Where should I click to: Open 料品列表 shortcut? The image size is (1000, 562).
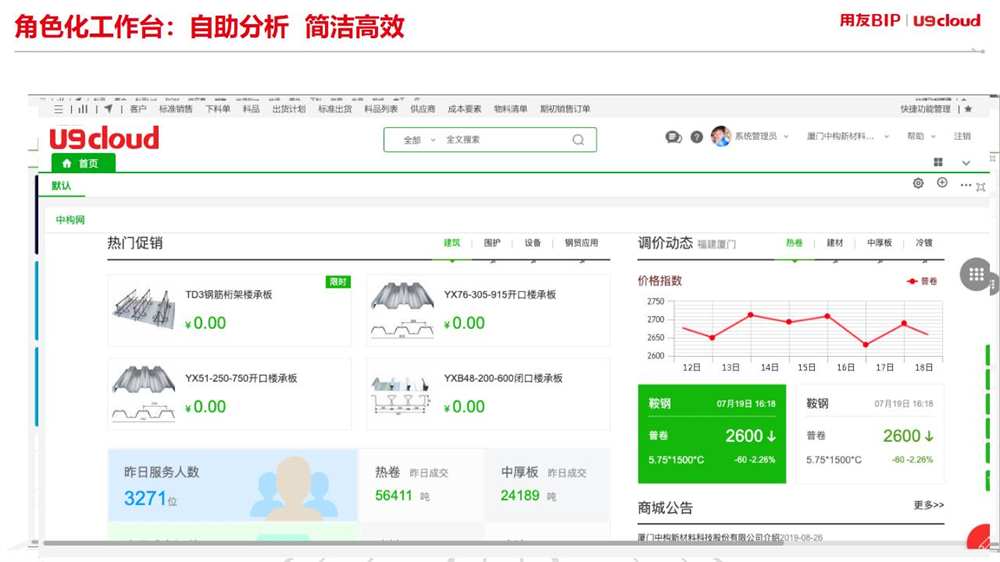click(381, 109)
